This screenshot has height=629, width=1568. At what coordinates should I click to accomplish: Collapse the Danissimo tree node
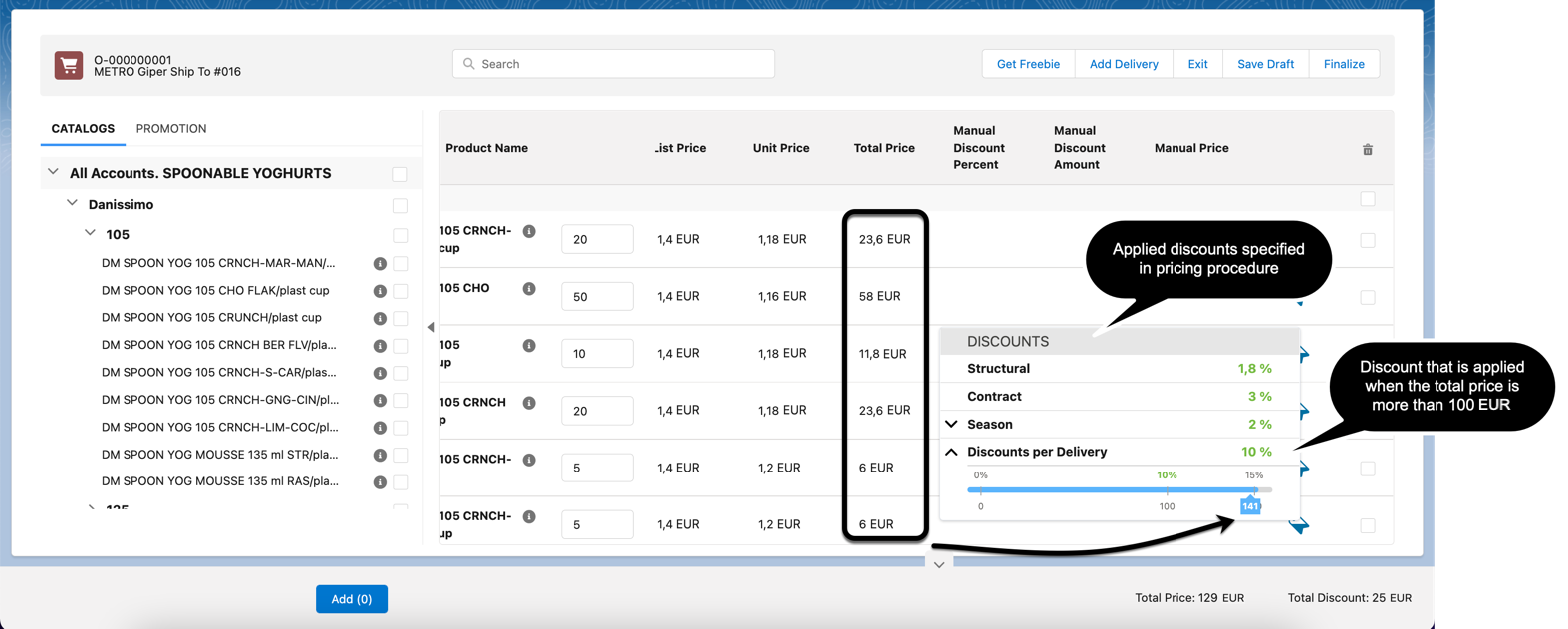[x=72, y=203]
